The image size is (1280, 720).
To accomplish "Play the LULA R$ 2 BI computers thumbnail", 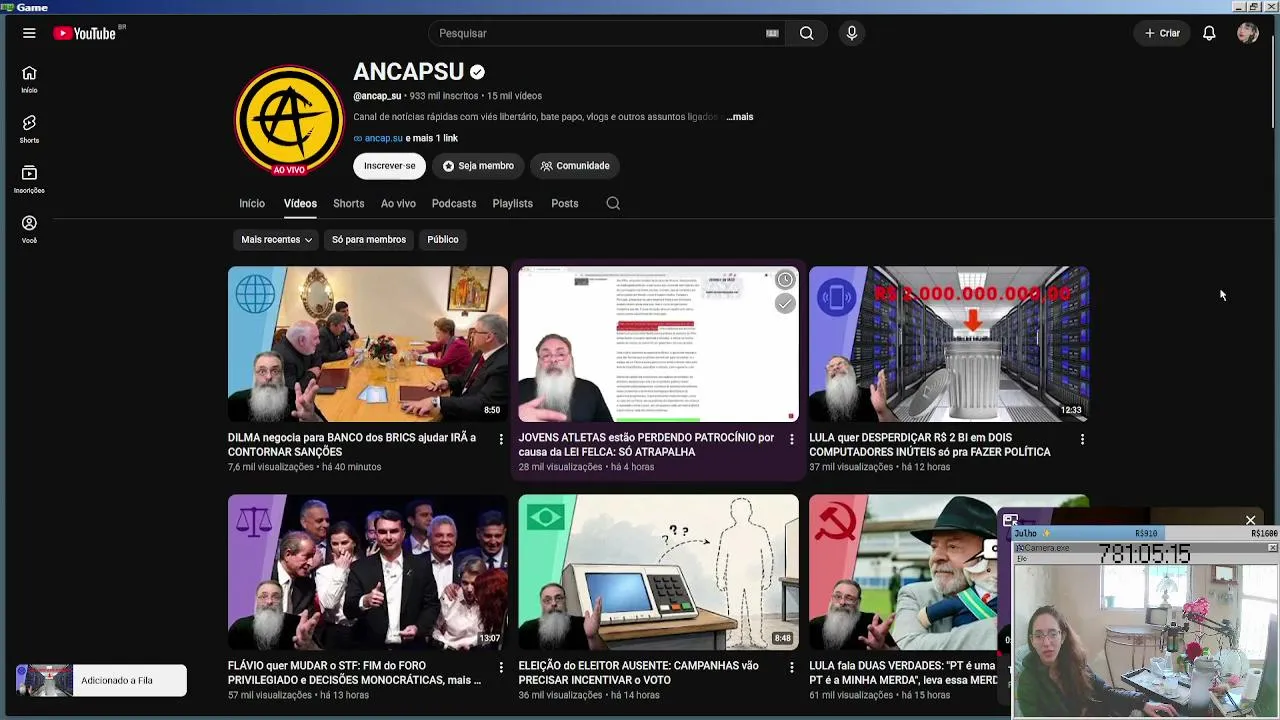I will 949,344.
